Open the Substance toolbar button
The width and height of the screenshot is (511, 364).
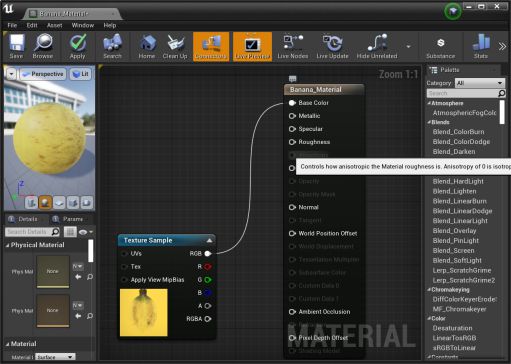[440, 47]
